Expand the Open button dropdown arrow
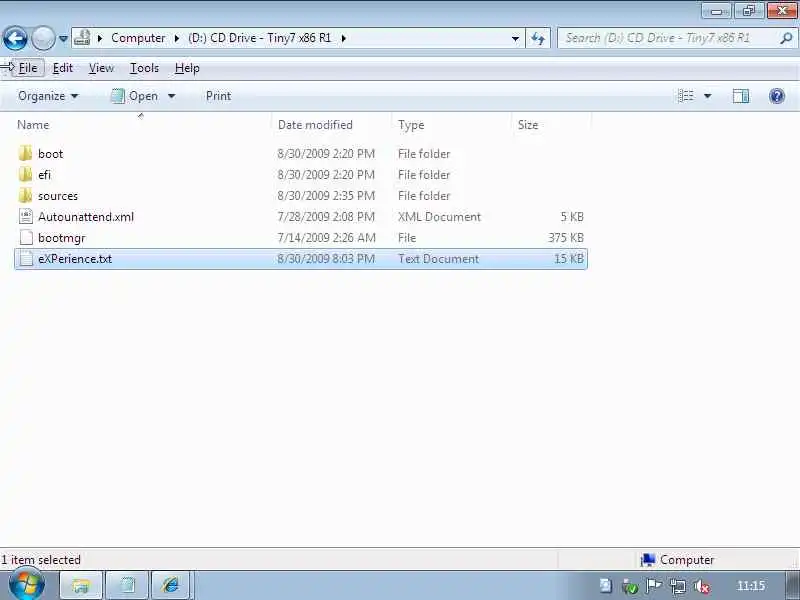The height and width of the screenshot is (600, 800). point(171,96)
